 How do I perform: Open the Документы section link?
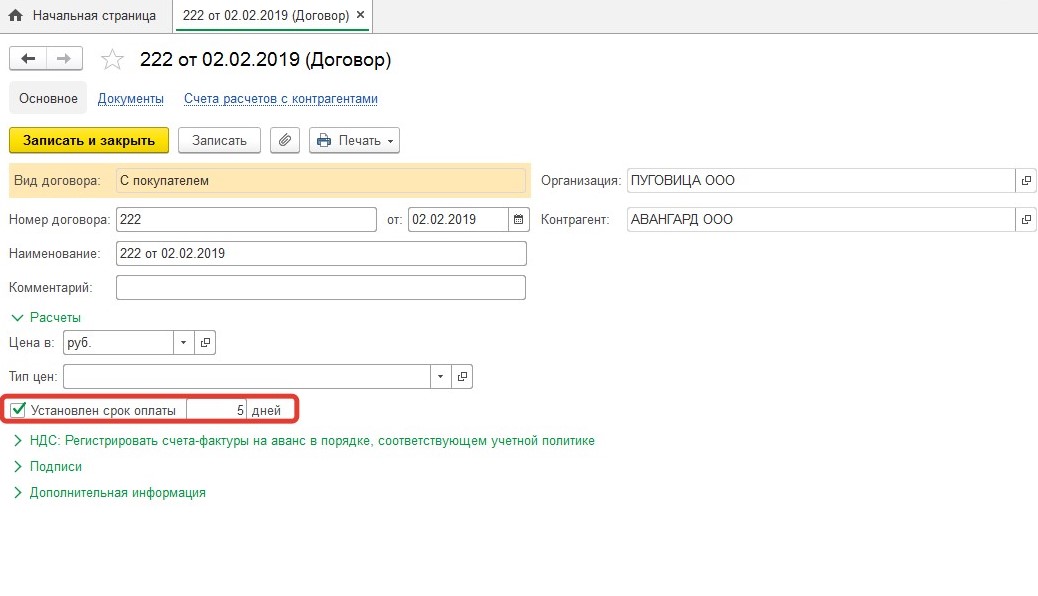pos(130,99)
